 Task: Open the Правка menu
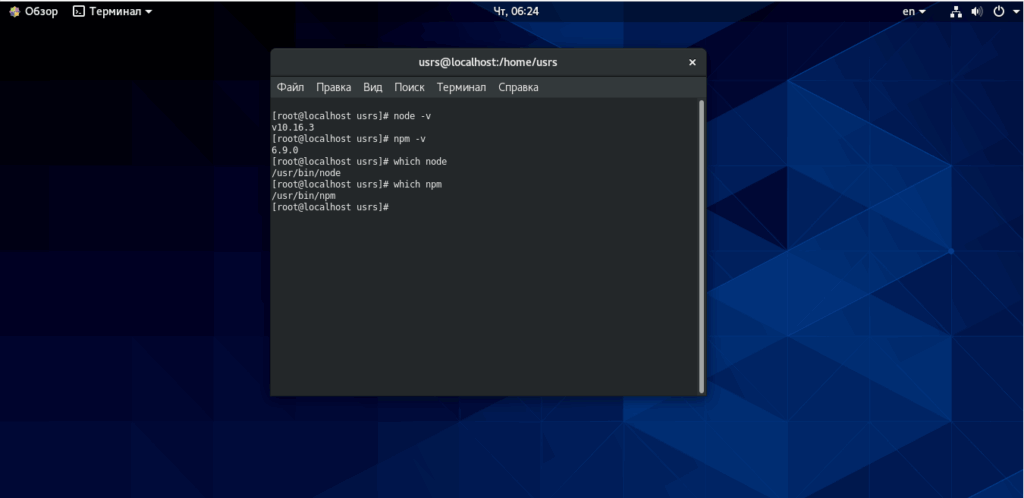(333, 87)
